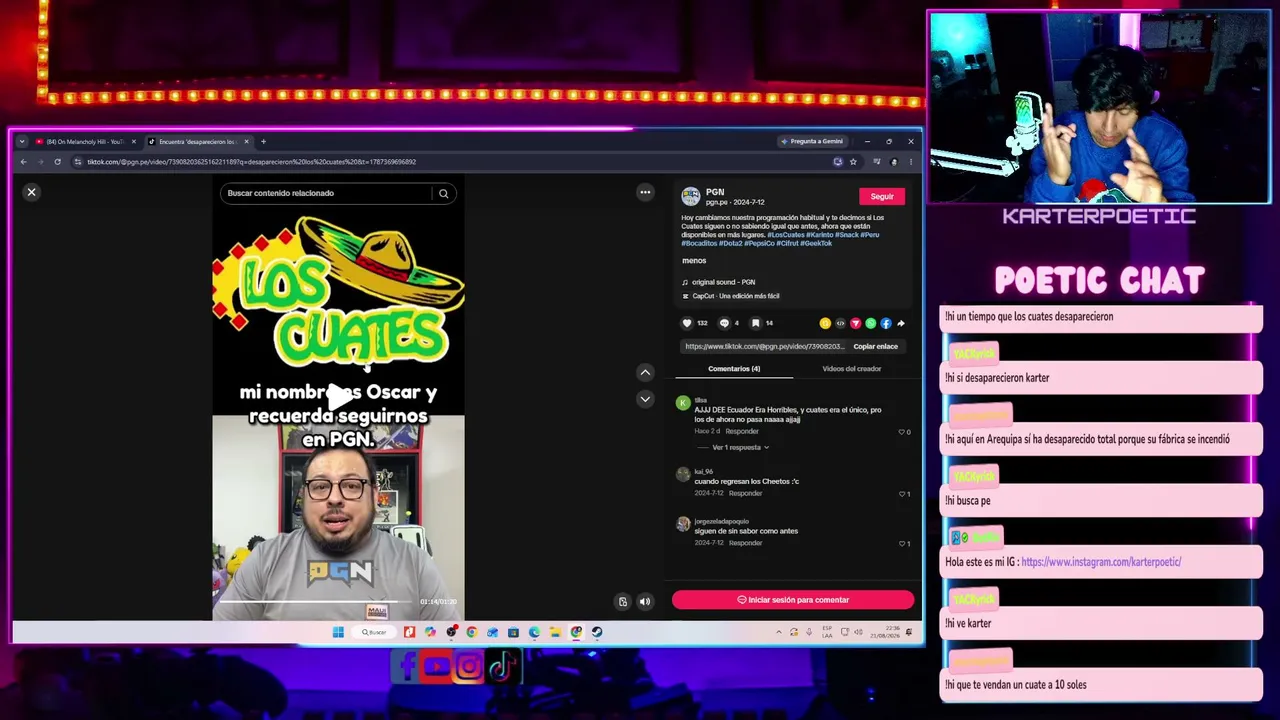
Task: Click the Buscar contenido relacionado search field
Action: [x=326, y=194]
